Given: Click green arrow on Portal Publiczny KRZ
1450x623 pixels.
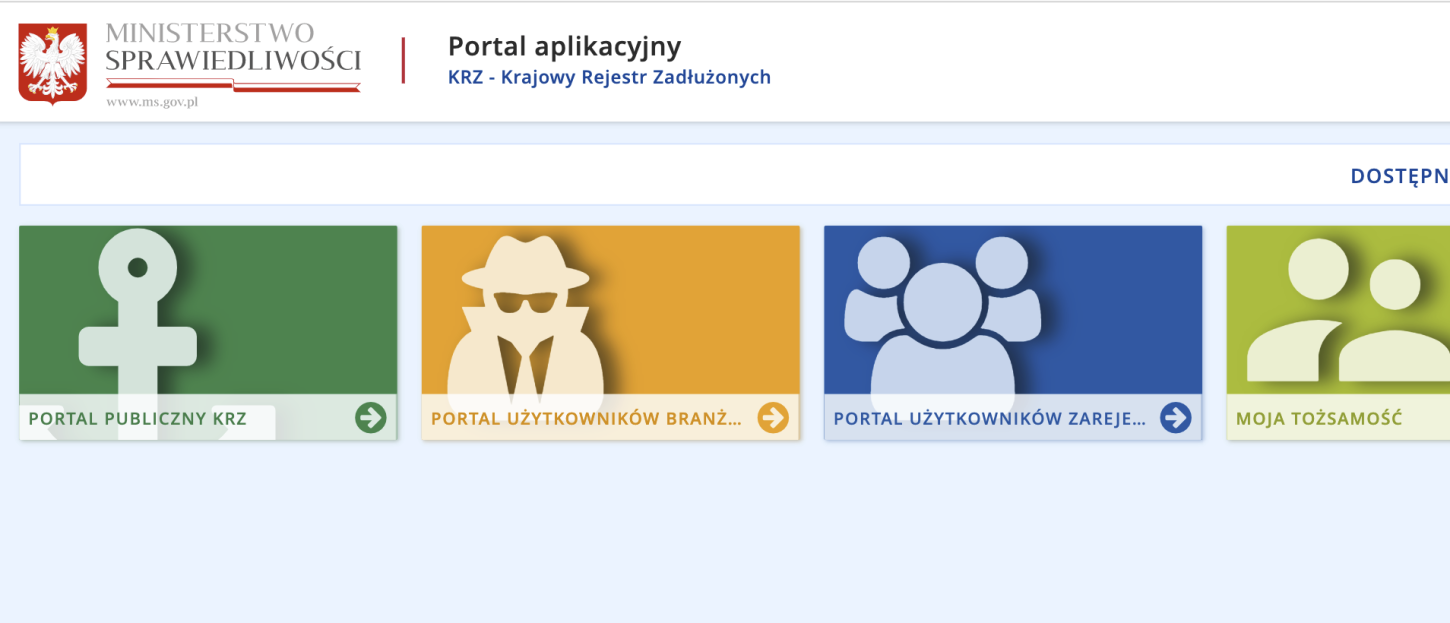Looking at the screenshot, I should coord(370,417).
